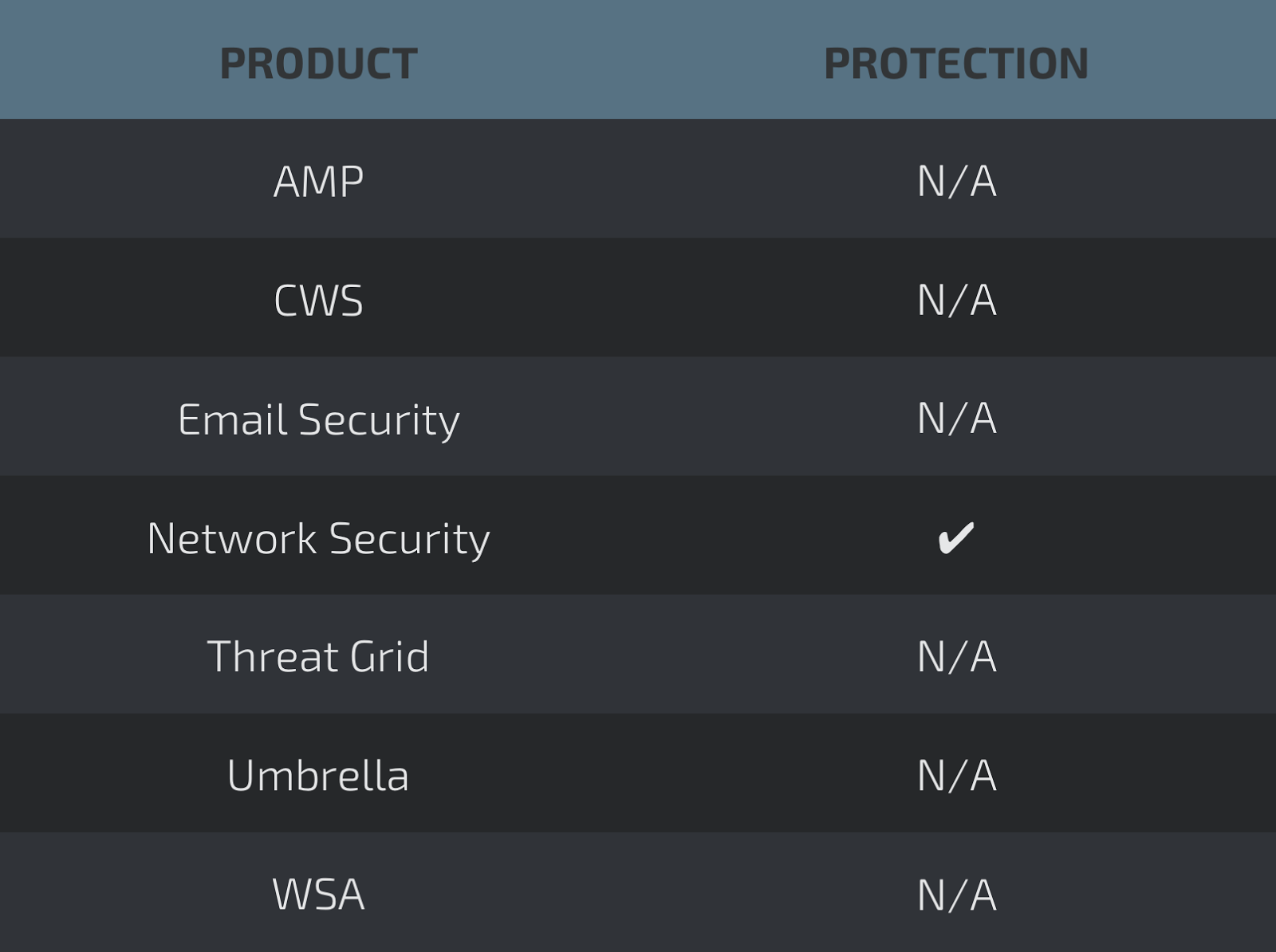1276x952 pixels.
Task: Select the whole WSA table row
Action: (x=638, y=894)
